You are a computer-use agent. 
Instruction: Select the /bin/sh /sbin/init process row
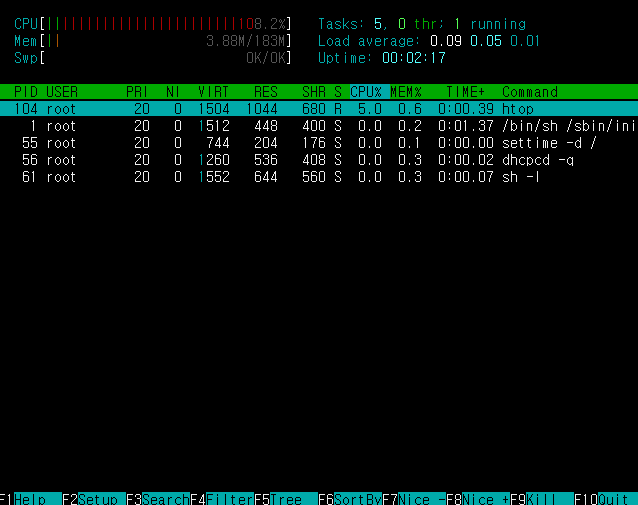(x=319, y=126)
